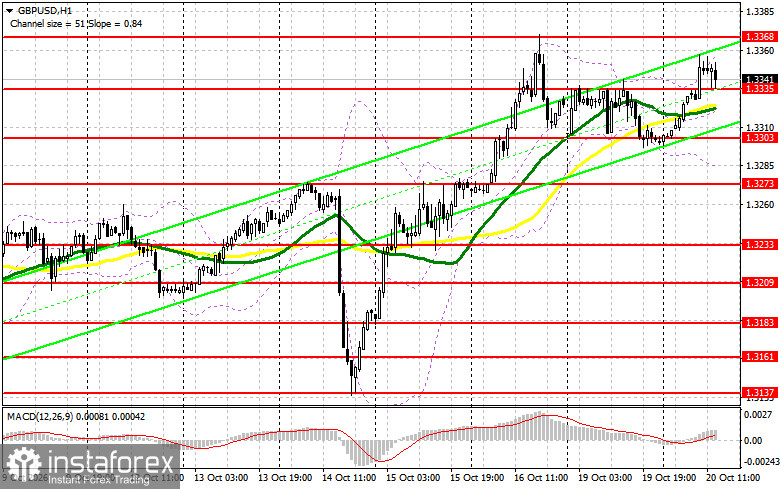
Task: Click the 13 Oct 03:00 time label
Action: click(x=221, y=478)
